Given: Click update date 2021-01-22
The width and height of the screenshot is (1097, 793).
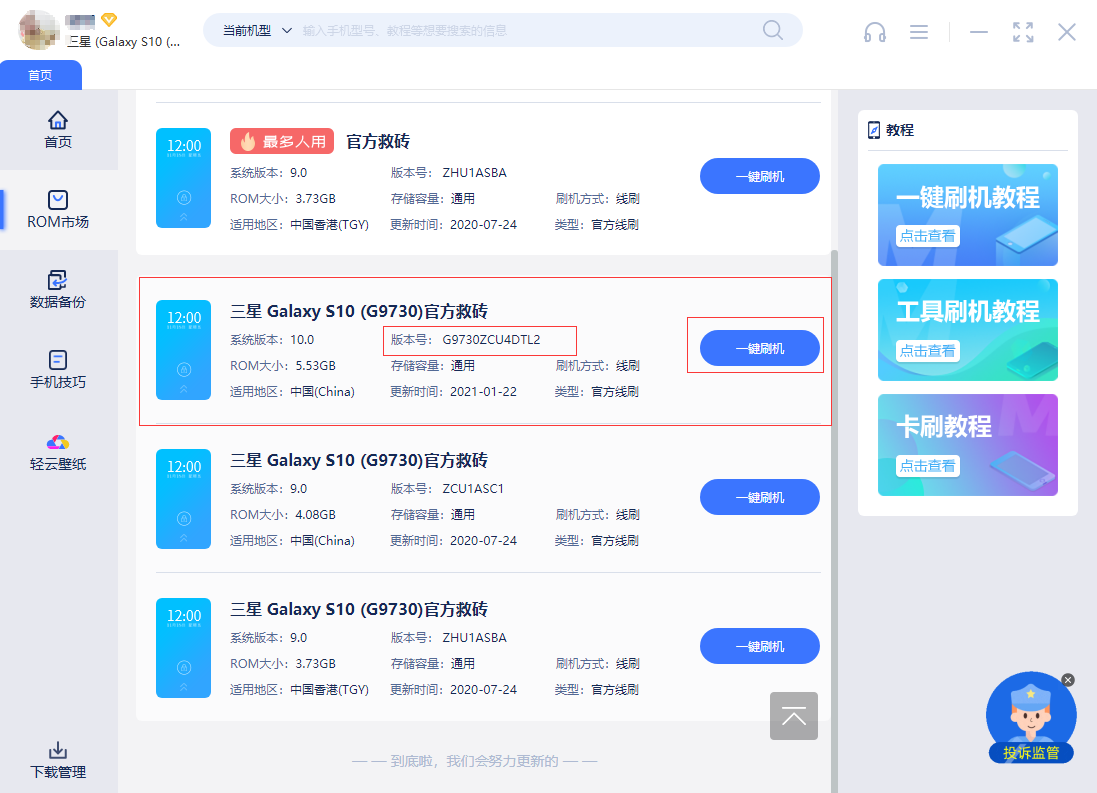Looking at the screenshot, I should pos(483,392).
